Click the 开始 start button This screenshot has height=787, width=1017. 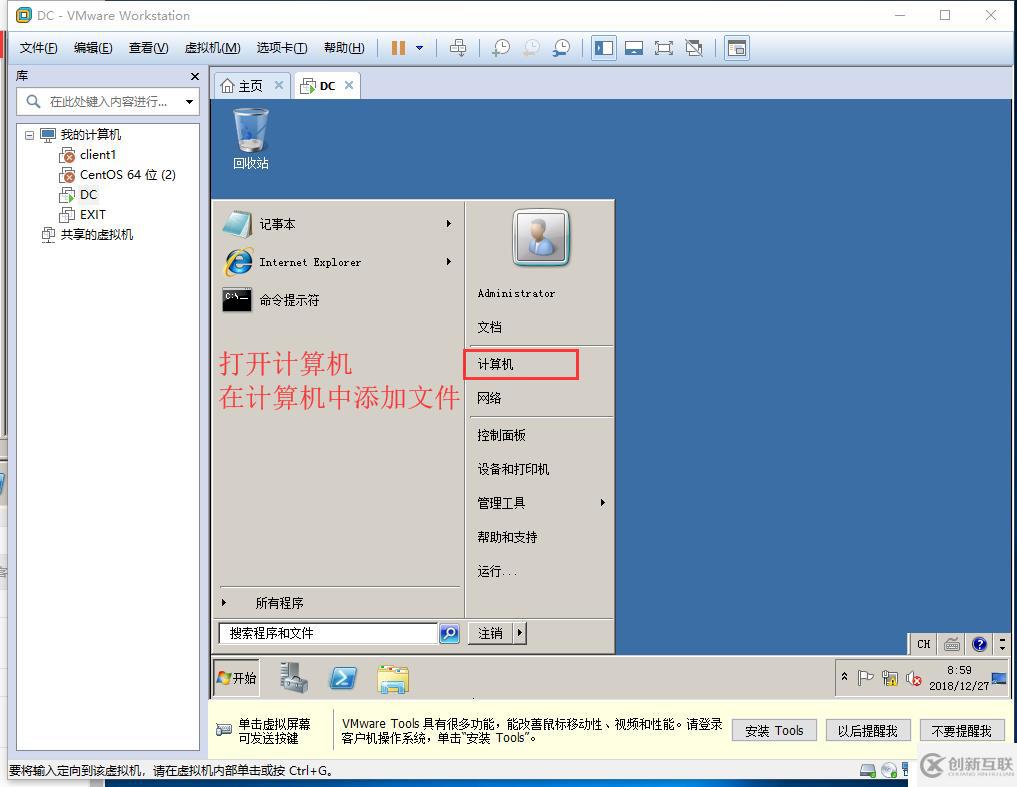tap(236, 678)
